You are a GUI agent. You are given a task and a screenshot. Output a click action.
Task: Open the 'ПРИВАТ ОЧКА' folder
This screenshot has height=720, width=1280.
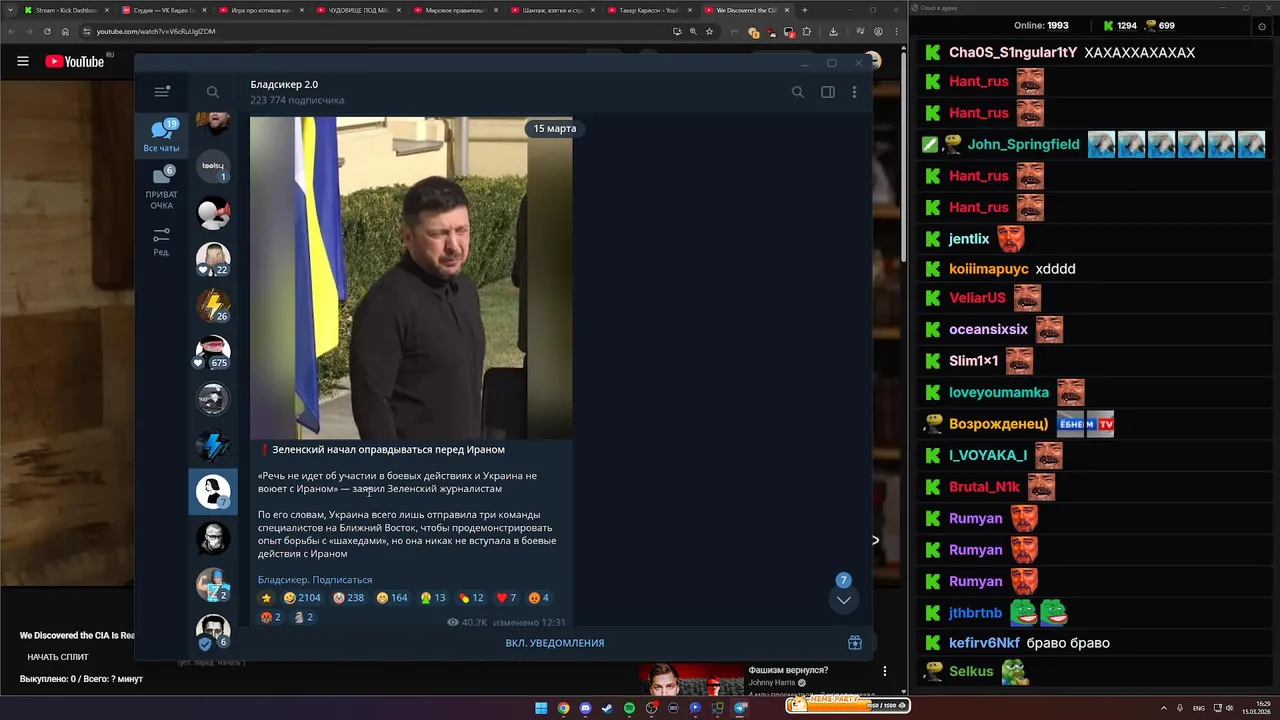[x=162, y=188]
